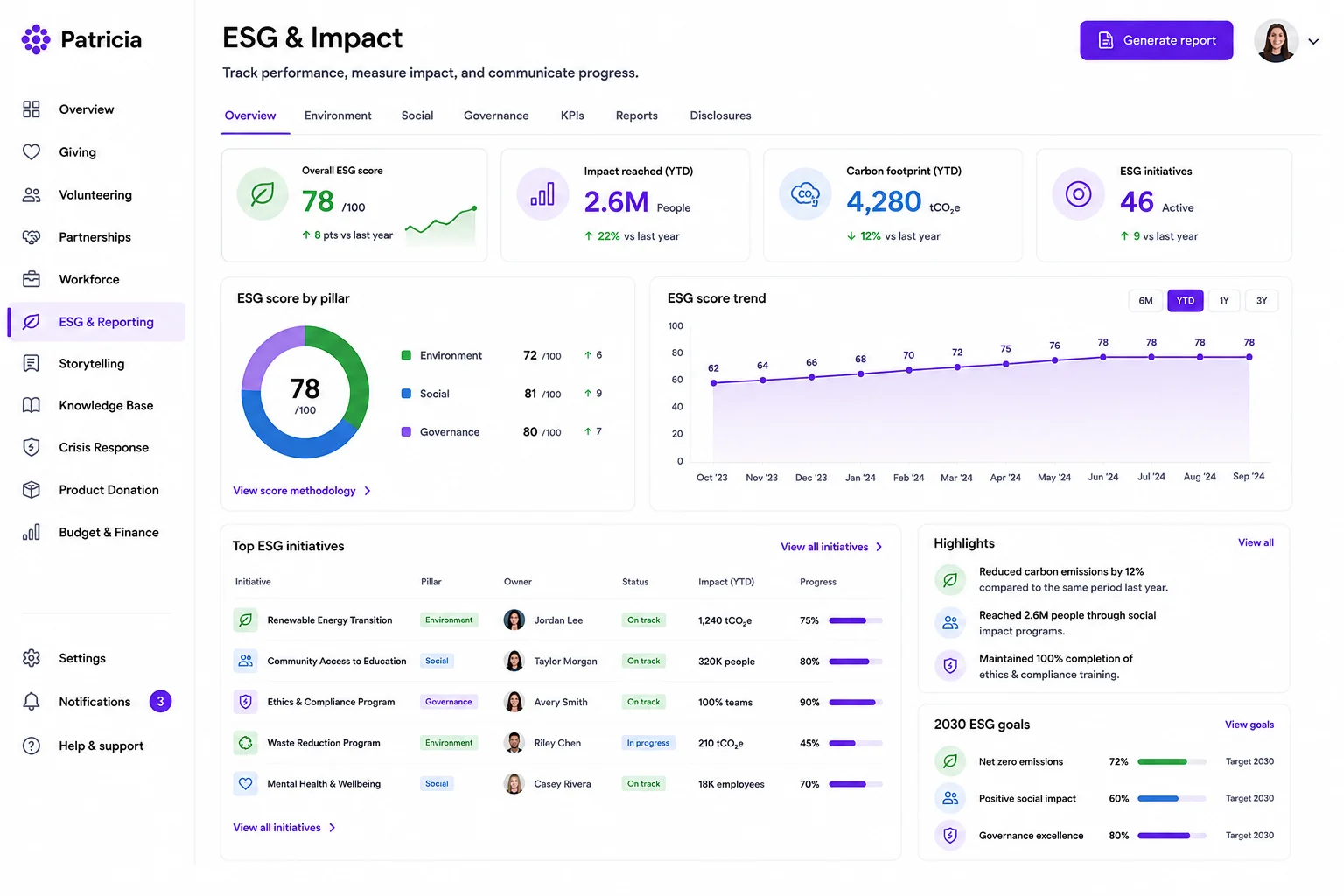Click the Oct '23 trend data point
1344x896 pixels.
point(714,383)
